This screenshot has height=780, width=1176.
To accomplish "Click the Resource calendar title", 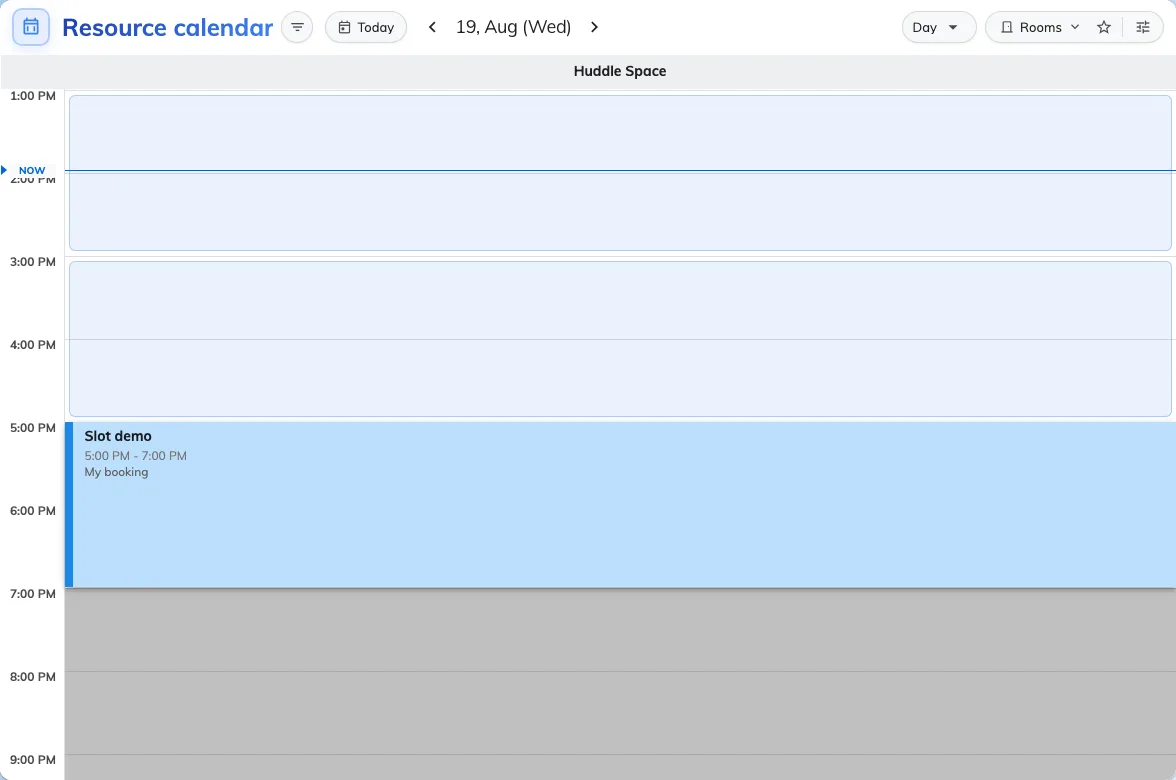I will 167,28.
